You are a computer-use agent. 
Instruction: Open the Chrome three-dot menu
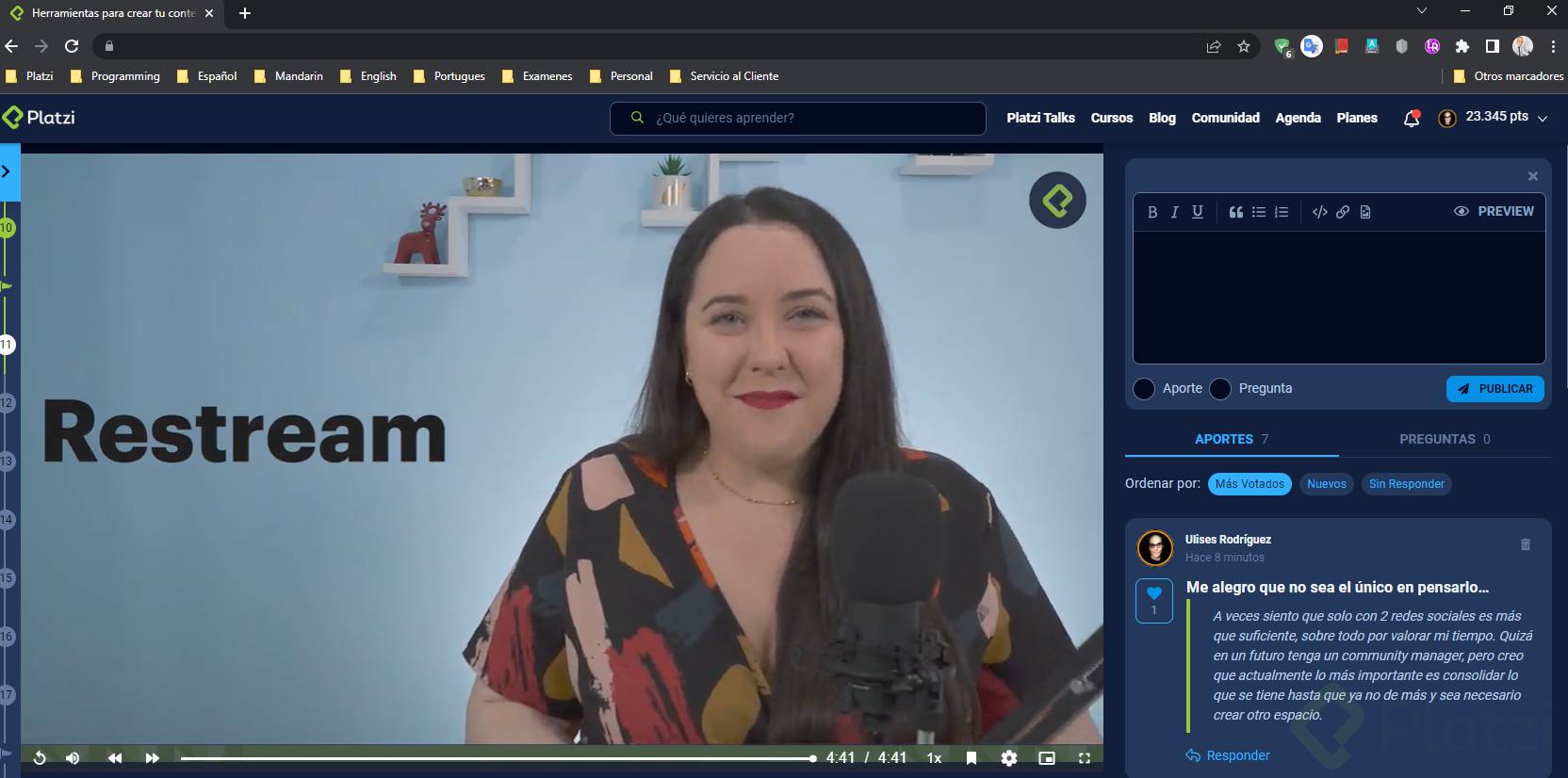pyautogui.click(x=1553, y=46)
